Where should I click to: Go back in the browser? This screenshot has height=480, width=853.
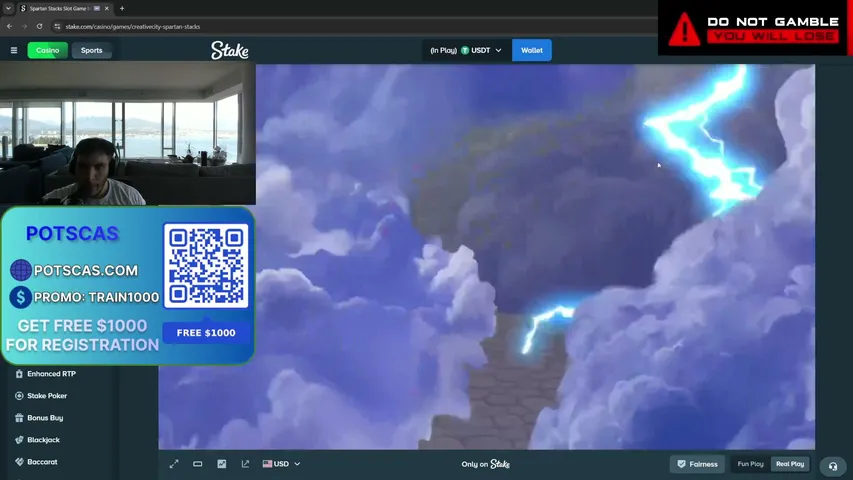click(9, 26)
